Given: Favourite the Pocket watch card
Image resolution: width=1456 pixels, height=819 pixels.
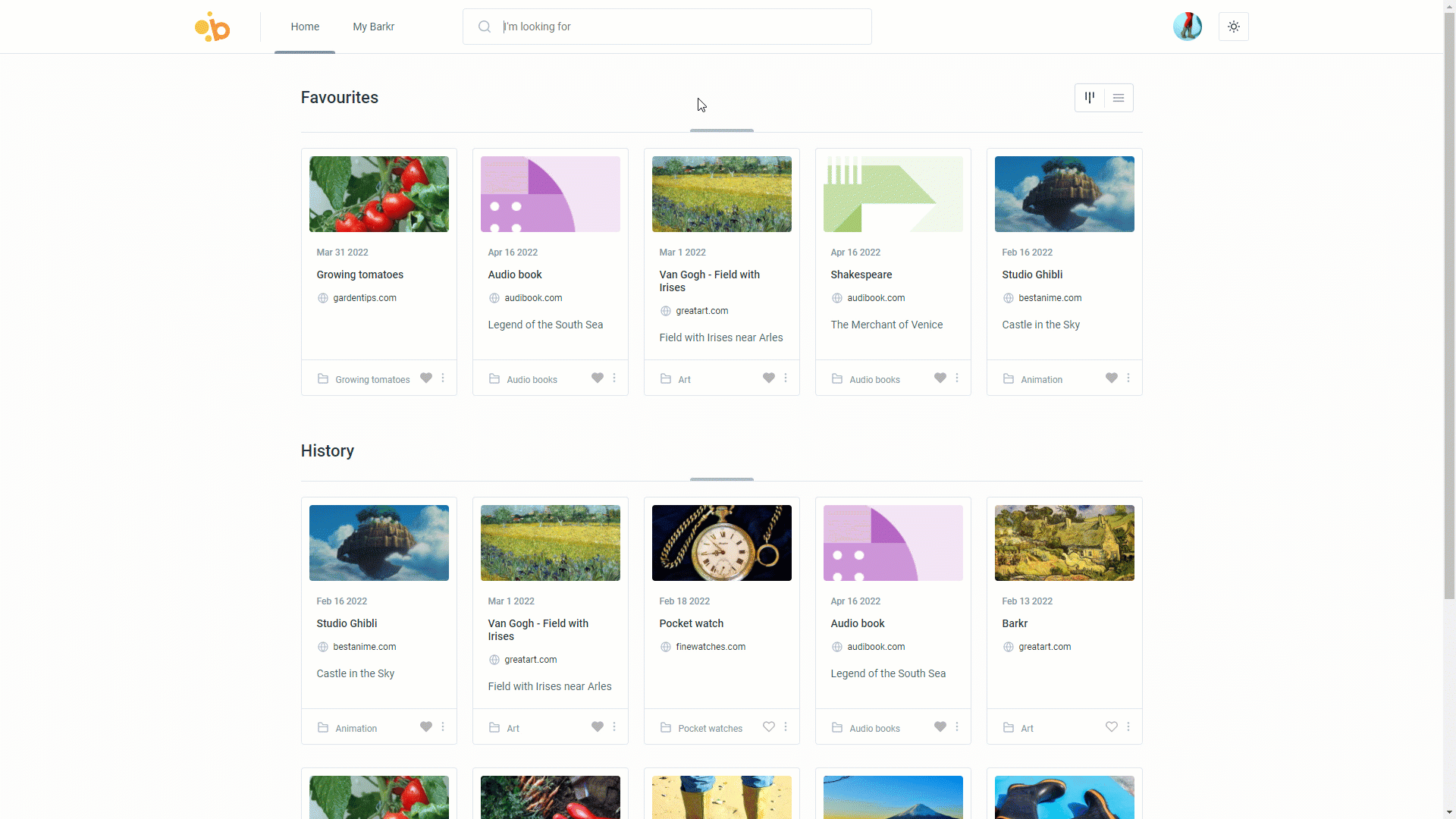Looking at the screenshot, I should tap(769, 726).
